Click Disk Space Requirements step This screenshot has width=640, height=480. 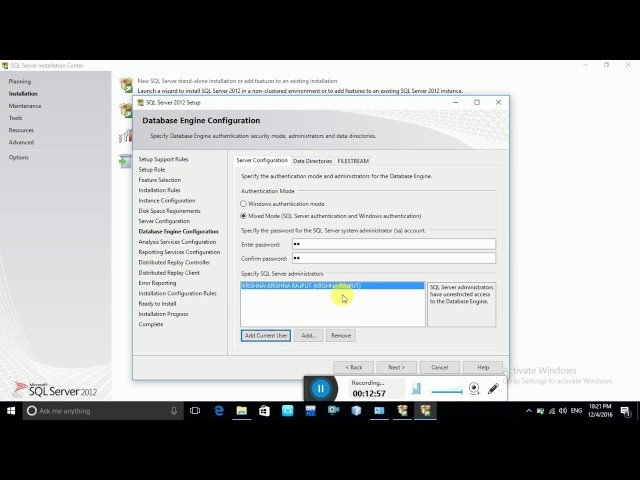pyautogui.click(x=169, y=211)
